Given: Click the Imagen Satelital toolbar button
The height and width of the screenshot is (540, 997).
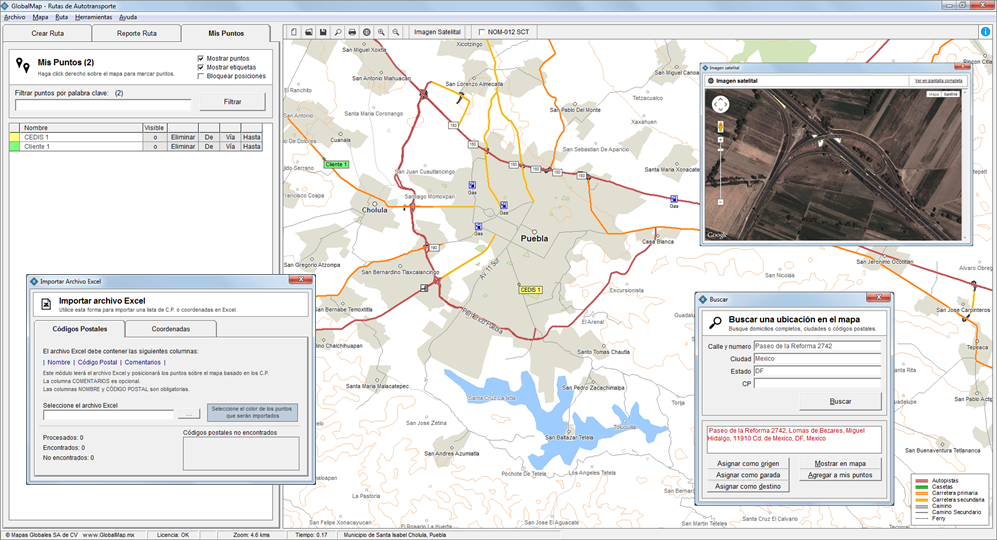Looking at the screenshot, I should [x=437, y=32].
